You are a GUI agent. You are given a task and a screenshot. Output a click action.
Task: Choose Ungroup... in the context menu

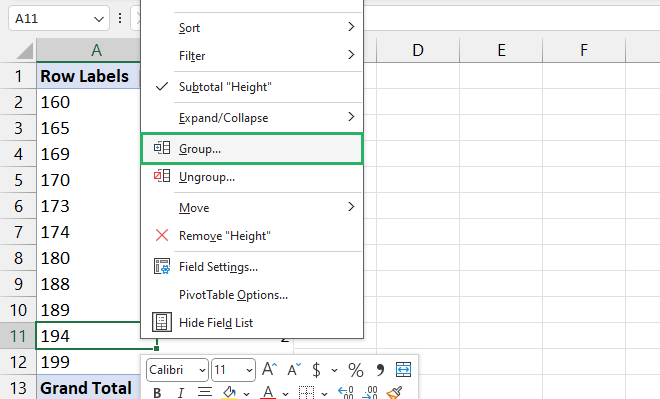[252, 177]
